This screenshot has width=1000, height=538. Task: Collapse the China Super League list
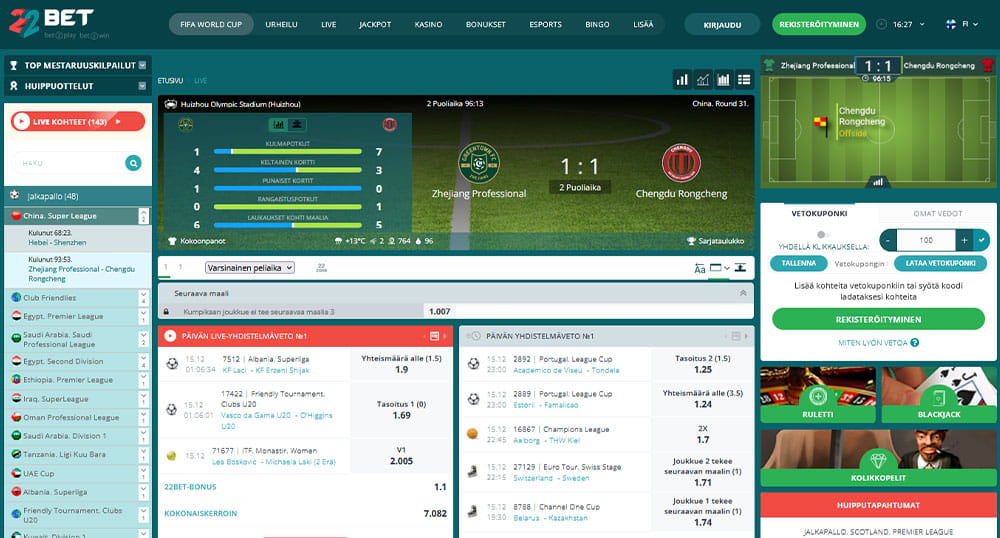(143, 215)
